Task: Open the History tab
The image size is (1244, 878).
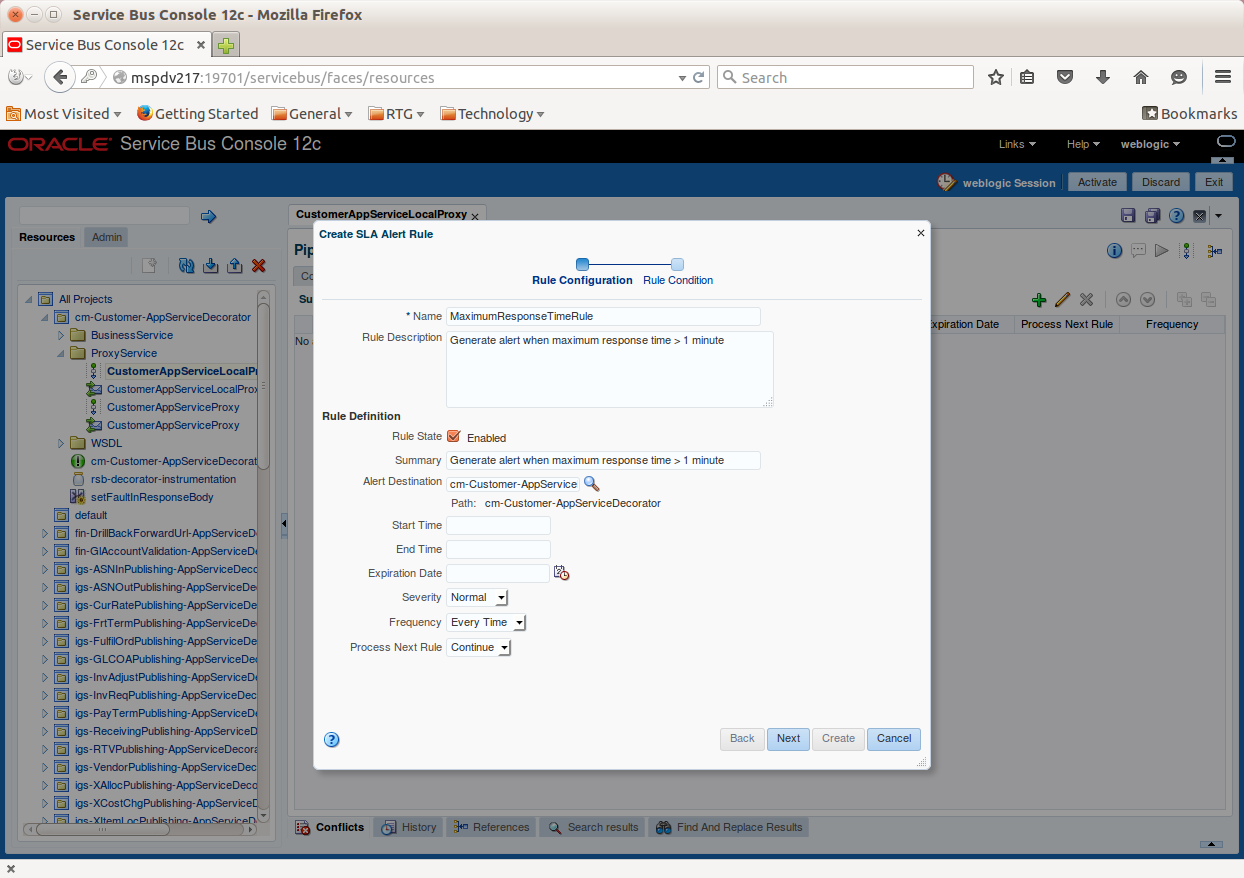Action: point(409,827)
